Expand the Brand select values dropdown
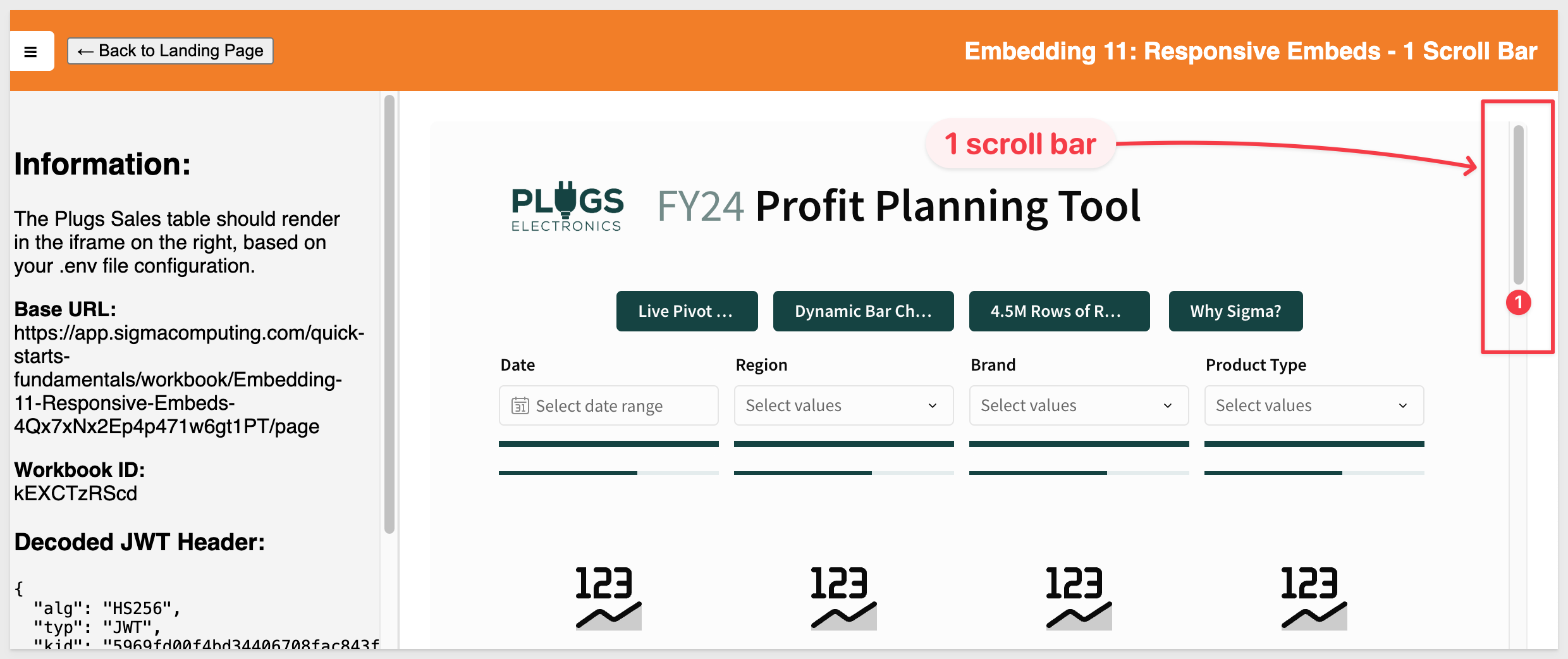 [x=1079, y=405]
